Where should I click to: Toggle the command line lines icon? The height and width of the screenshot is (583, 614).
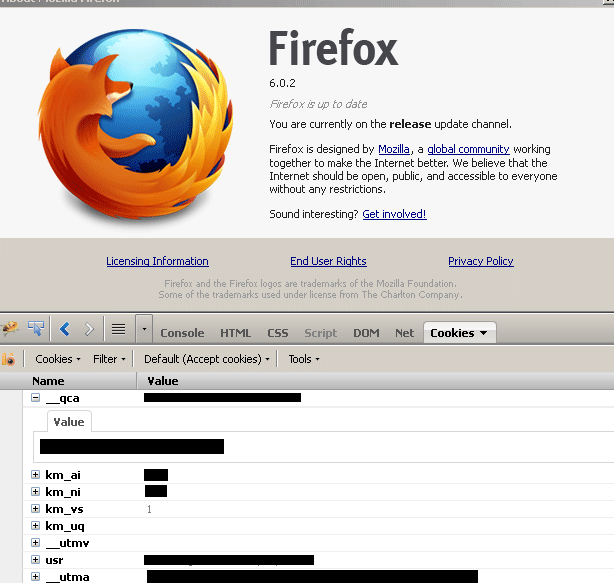pyautogui.click(x=118, y=329)
